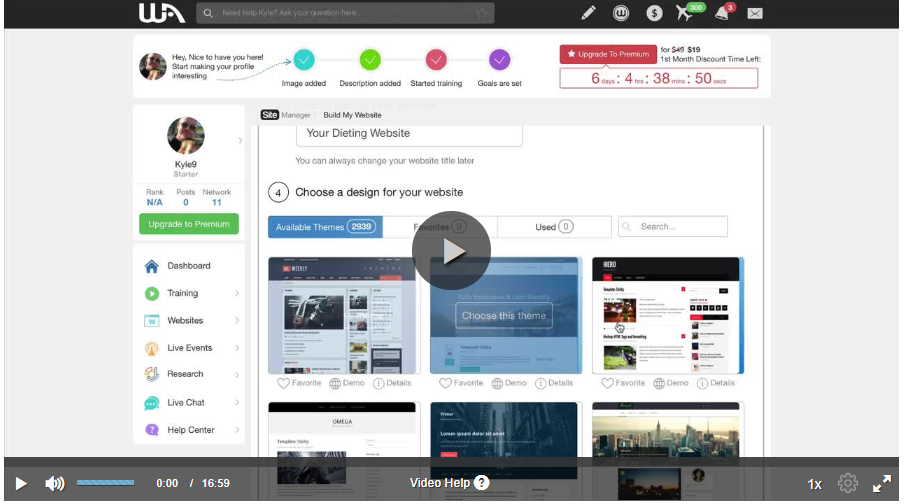Click the Goals are set purple checkmark
Viewport: 907px width, 504px height.
500,60
